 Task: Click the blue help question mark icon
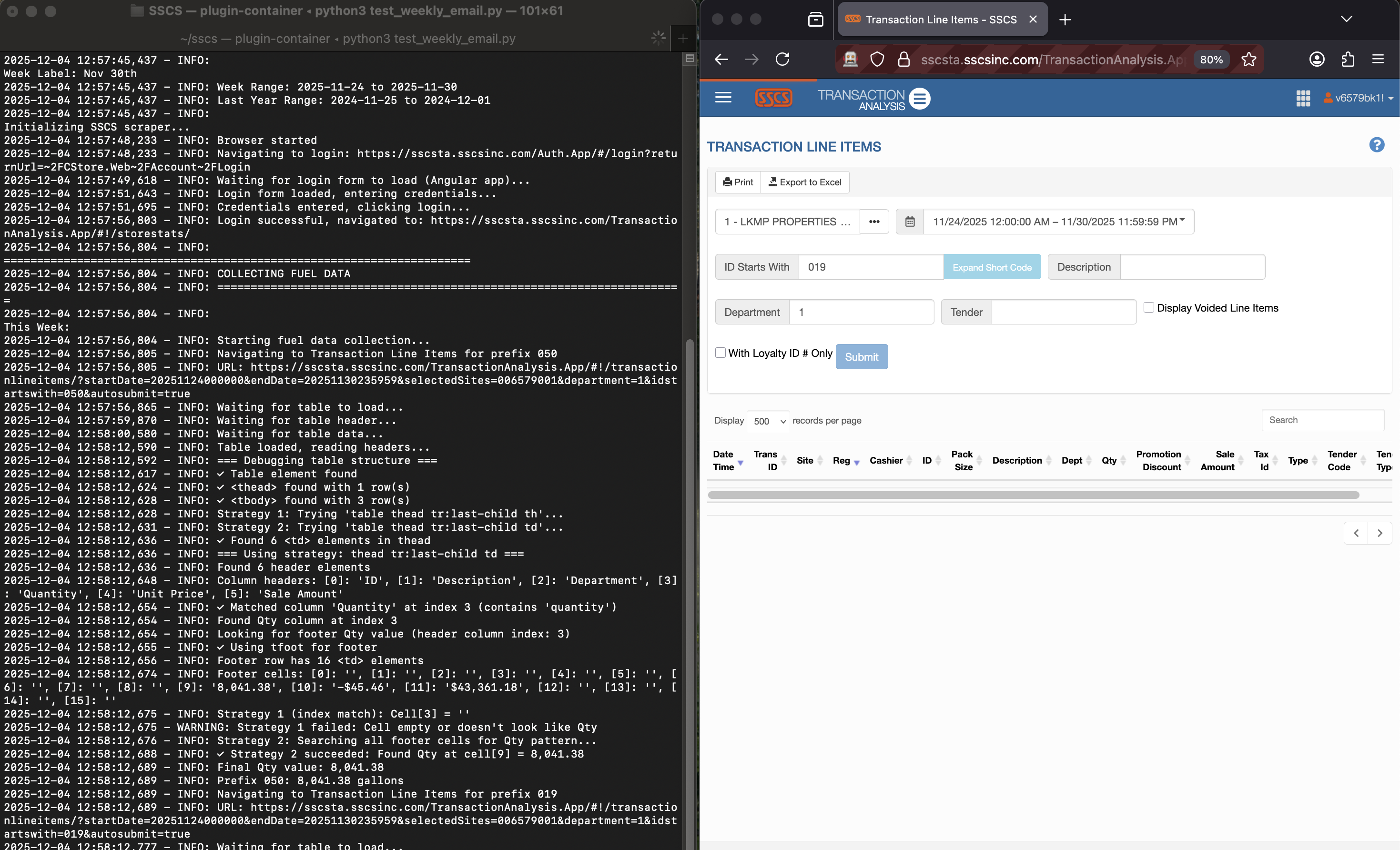1376,145
